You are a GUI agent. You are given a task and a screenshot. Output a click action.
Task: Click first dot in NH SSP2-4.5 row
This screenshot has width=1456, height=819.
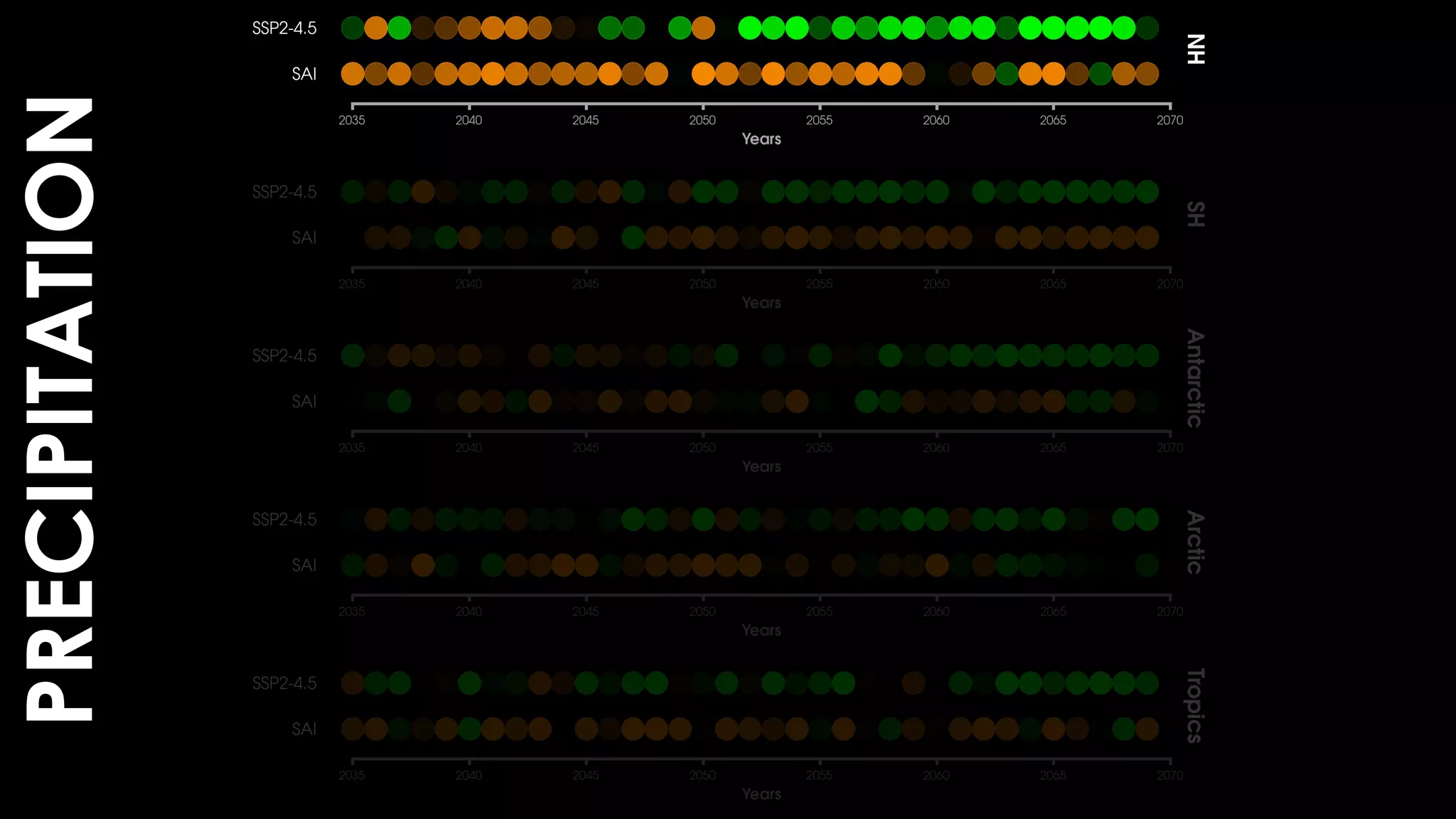pyautogui.click(x=353, y=28)
